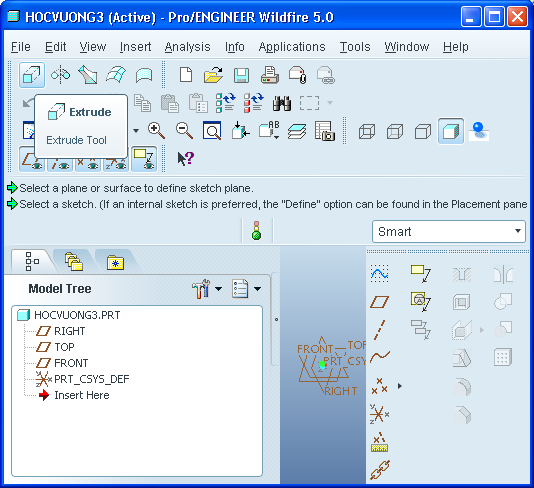This screenshot has width=534, height=488.
Task: Click the Datum Point tool icon
Action: (x=379, y=386)
